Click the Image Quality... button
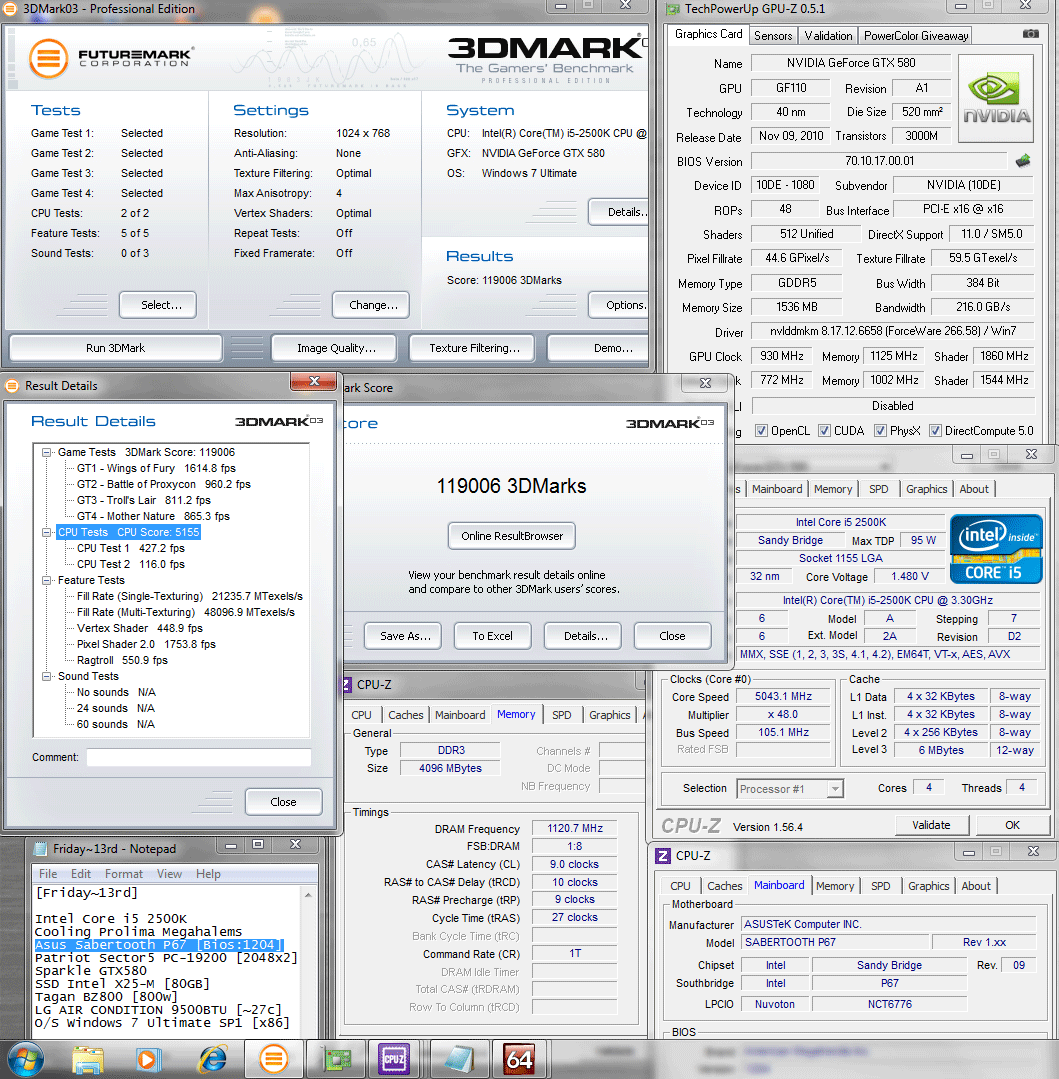This screenshot has height=1079, width=1059. pos(336,348)
